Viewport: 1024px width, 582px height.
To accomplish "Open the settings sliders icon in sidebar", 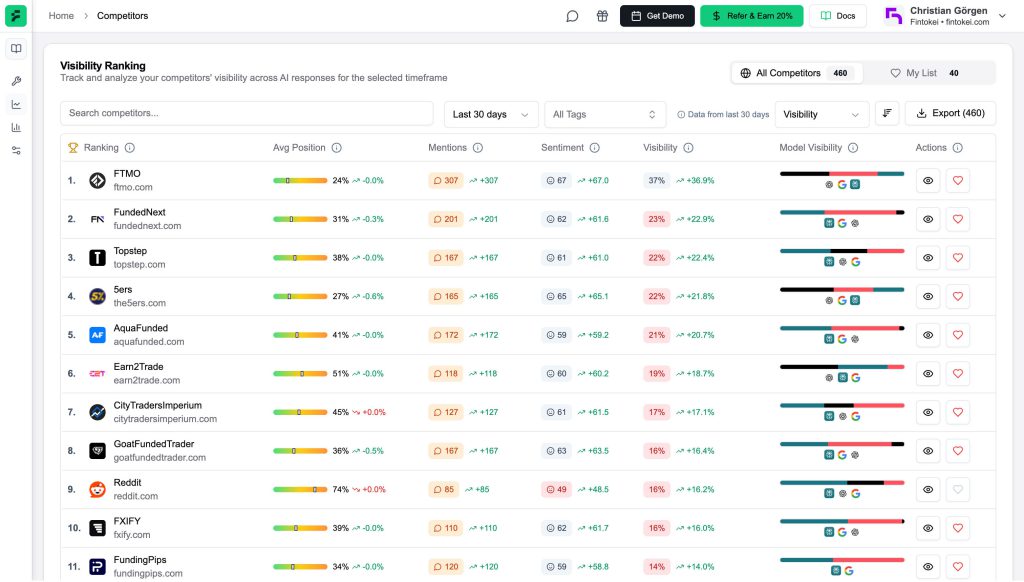I will [16, 152].
